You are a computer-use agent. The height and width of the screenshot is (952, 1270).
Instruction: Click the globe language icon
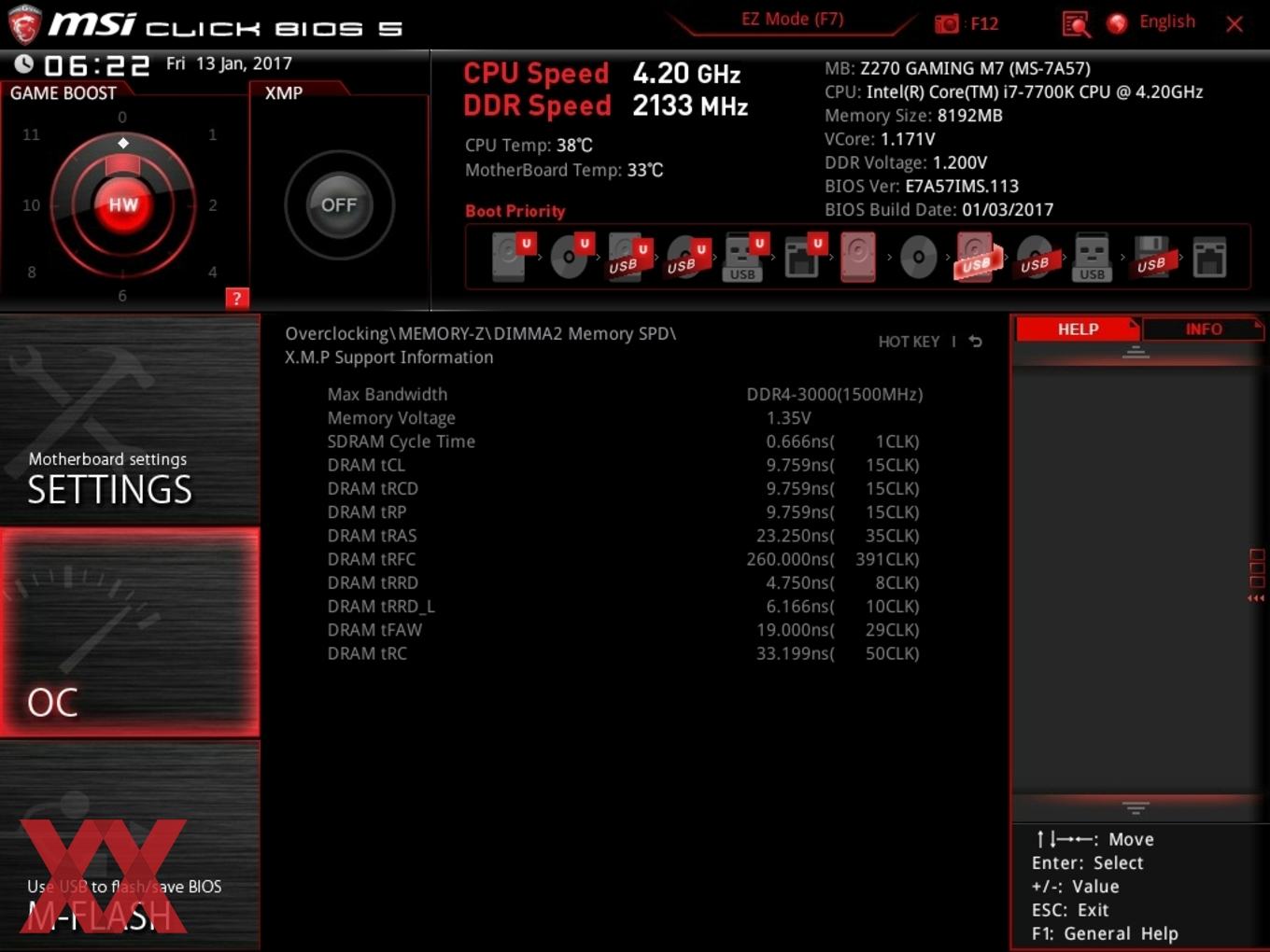pyautogui.click(x=1117, y=23)
